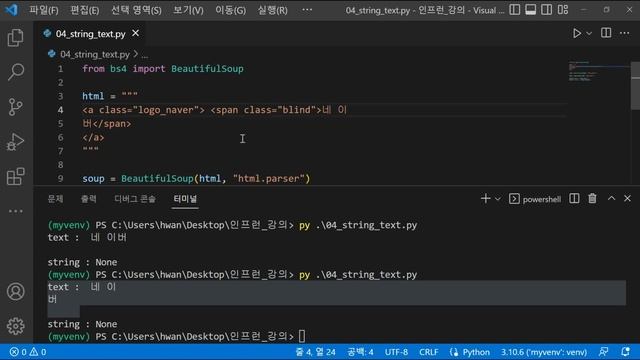Open the Accounts menu icon
The height and width of the screenshot is (360, 640).
tap(16, 291)
